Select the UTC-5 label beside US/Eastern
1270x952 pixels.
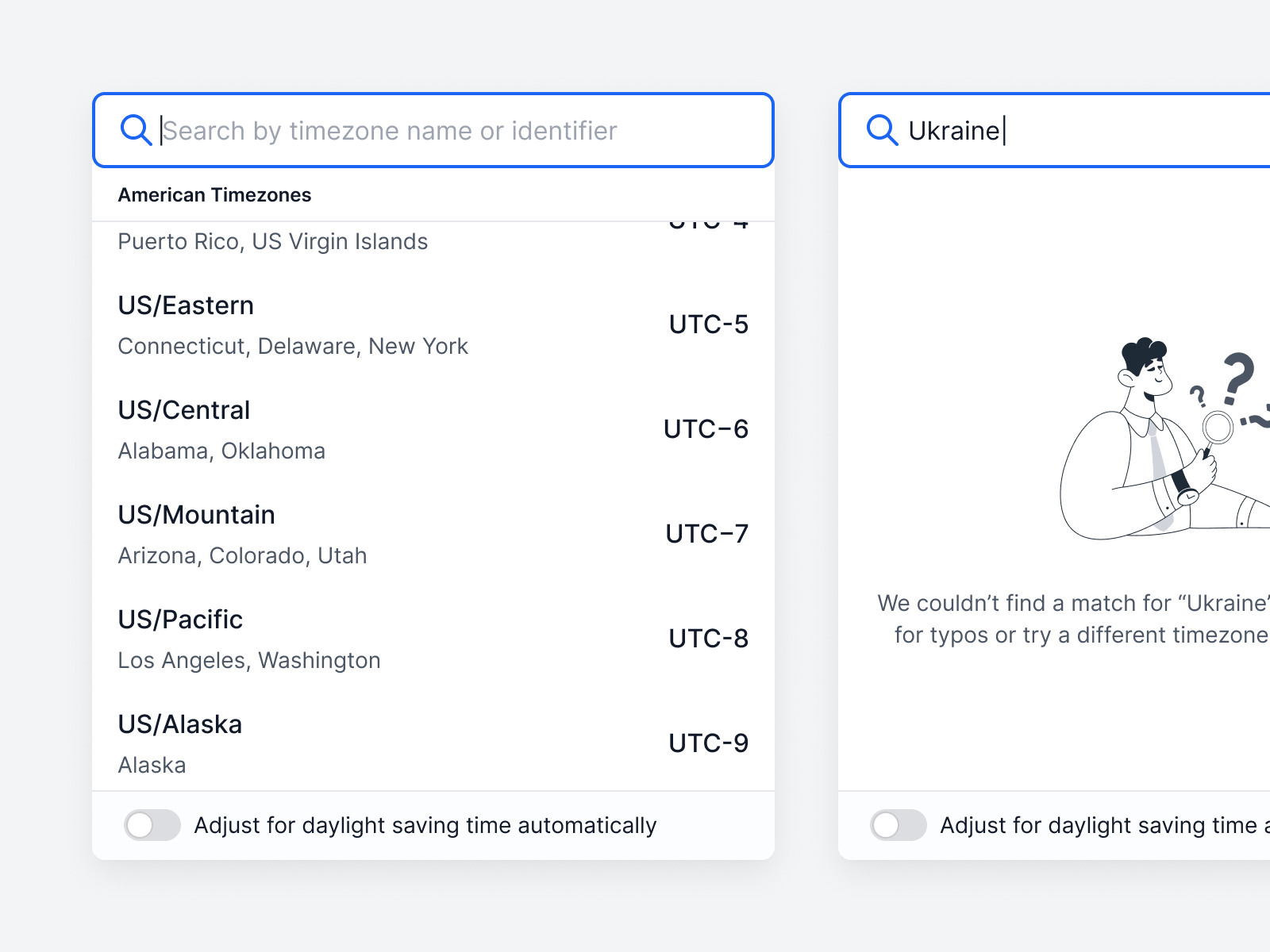tap(707, 324)
